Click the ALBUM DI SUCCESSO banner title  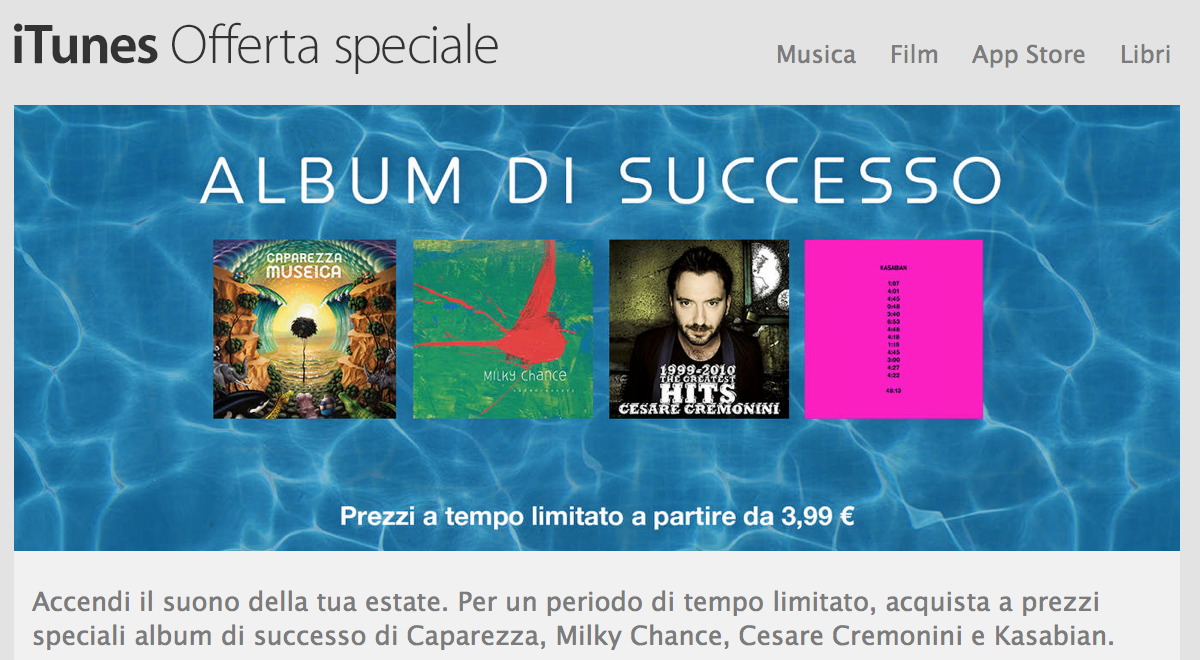(x=600, y=181)
